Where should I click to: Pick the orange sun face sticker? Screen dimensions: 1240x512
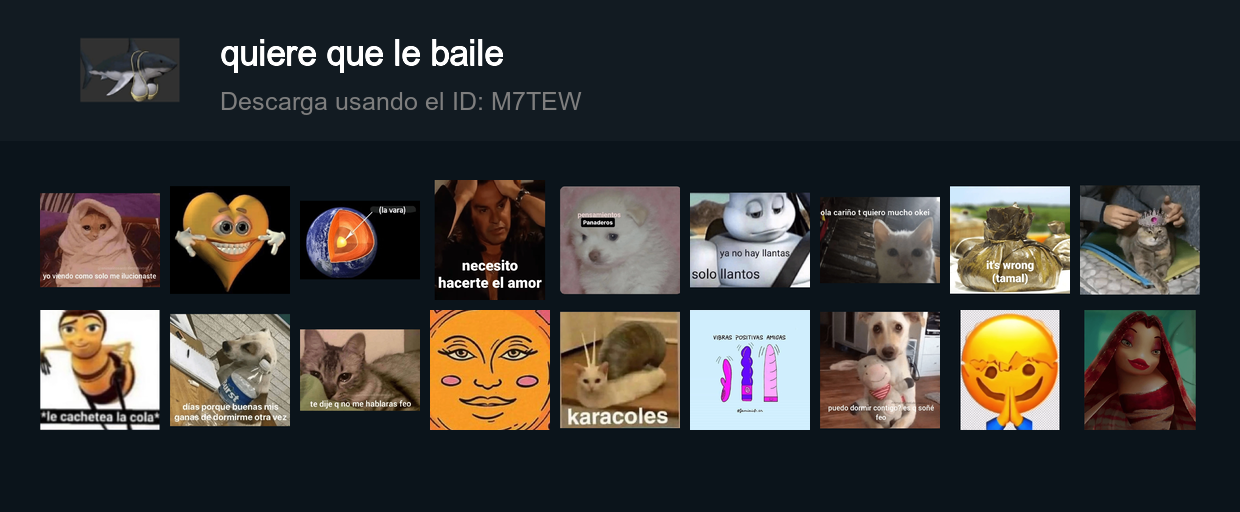coord(490,370)
